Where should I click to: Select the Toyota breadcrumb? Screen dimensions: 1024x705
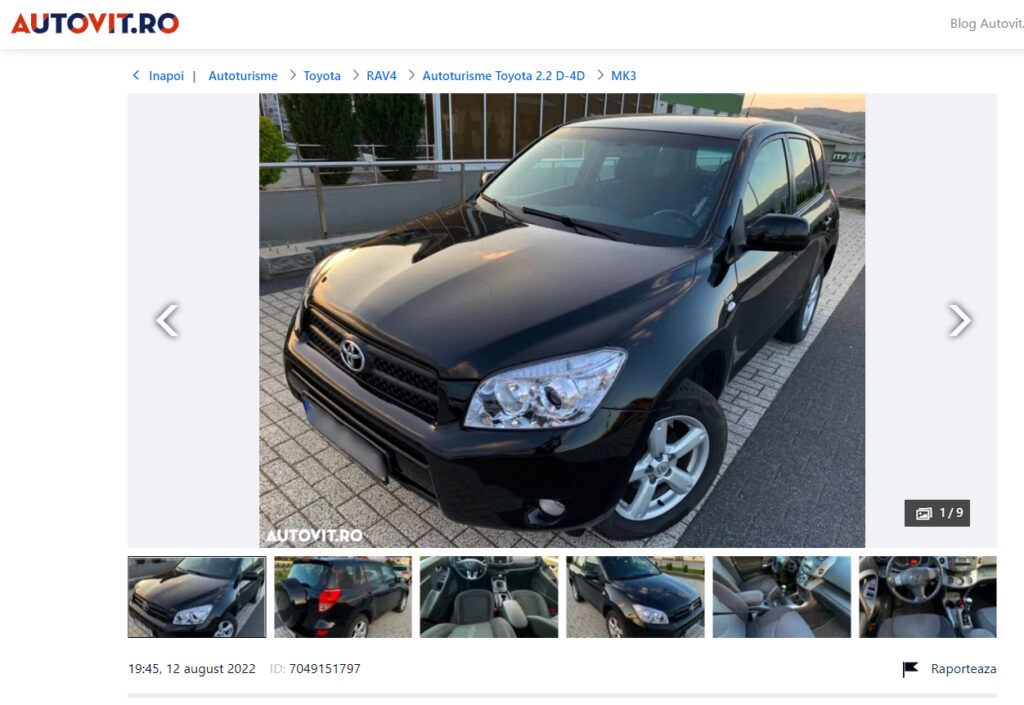(322, 76)
